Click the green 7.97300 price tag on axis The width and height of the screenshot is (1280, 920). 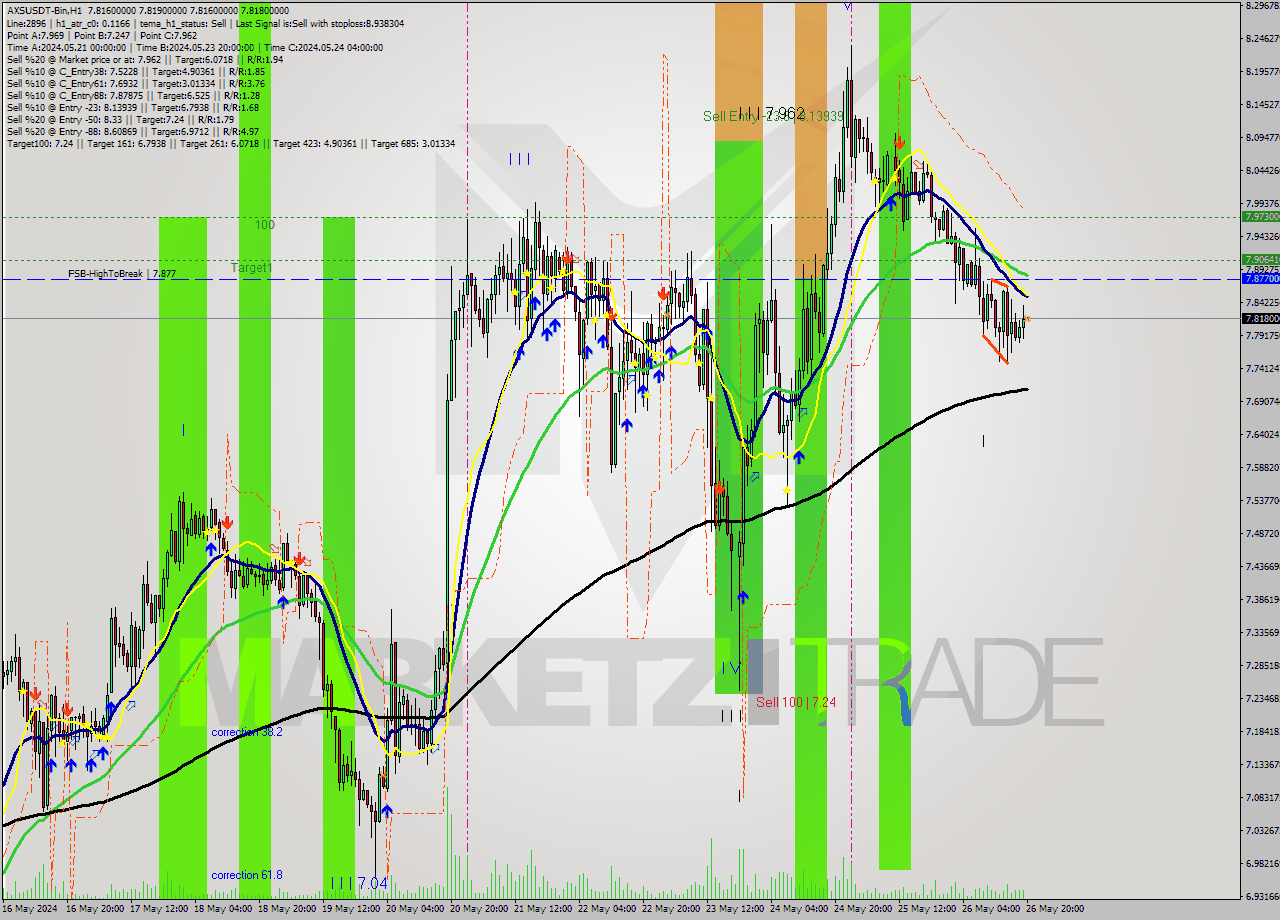(1260, 216)
